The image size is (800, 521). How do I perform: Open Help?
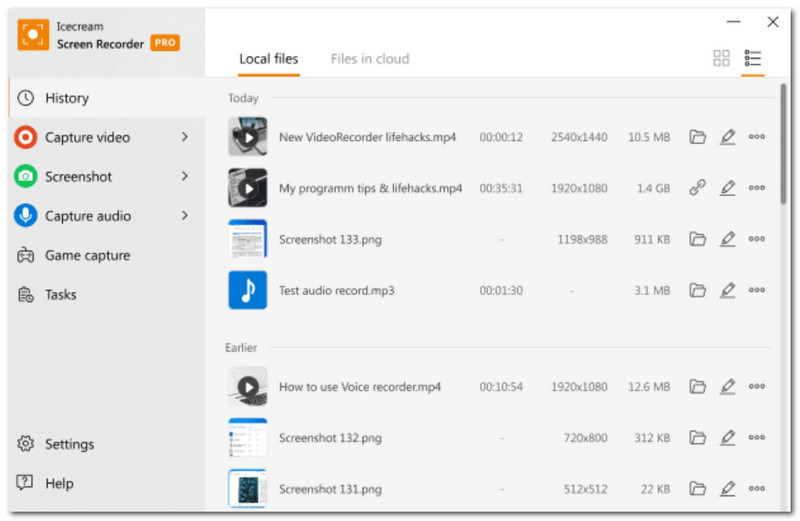107,483
